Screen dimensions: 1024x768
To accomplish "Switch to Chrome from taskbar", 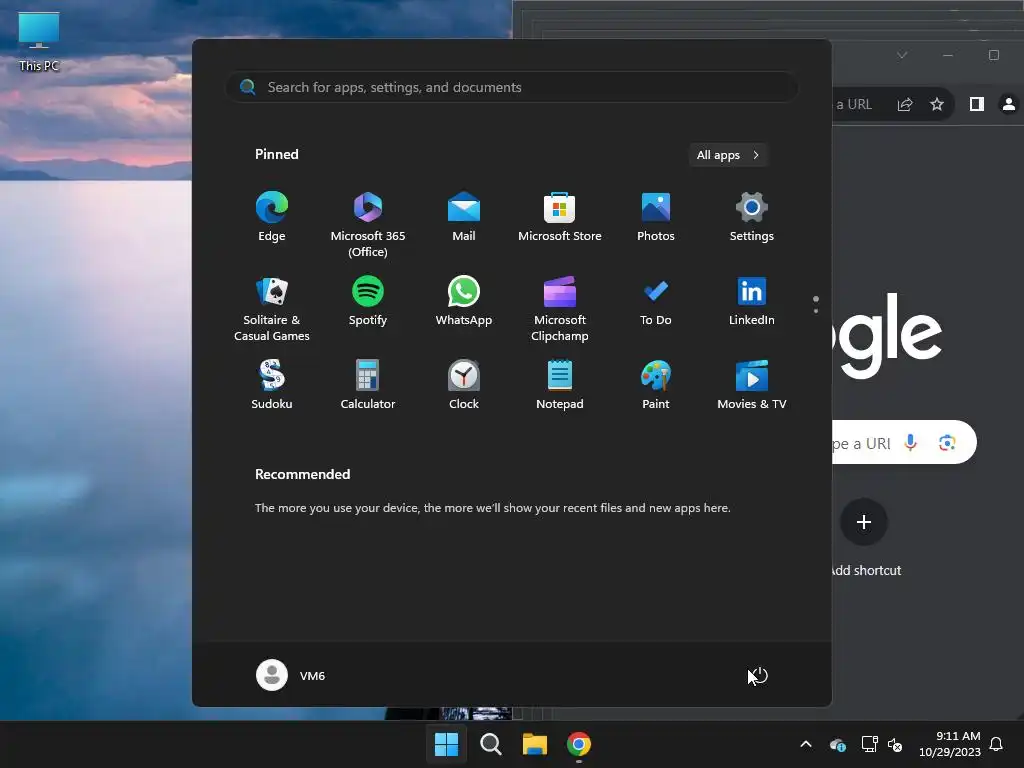I will (579, 744).
